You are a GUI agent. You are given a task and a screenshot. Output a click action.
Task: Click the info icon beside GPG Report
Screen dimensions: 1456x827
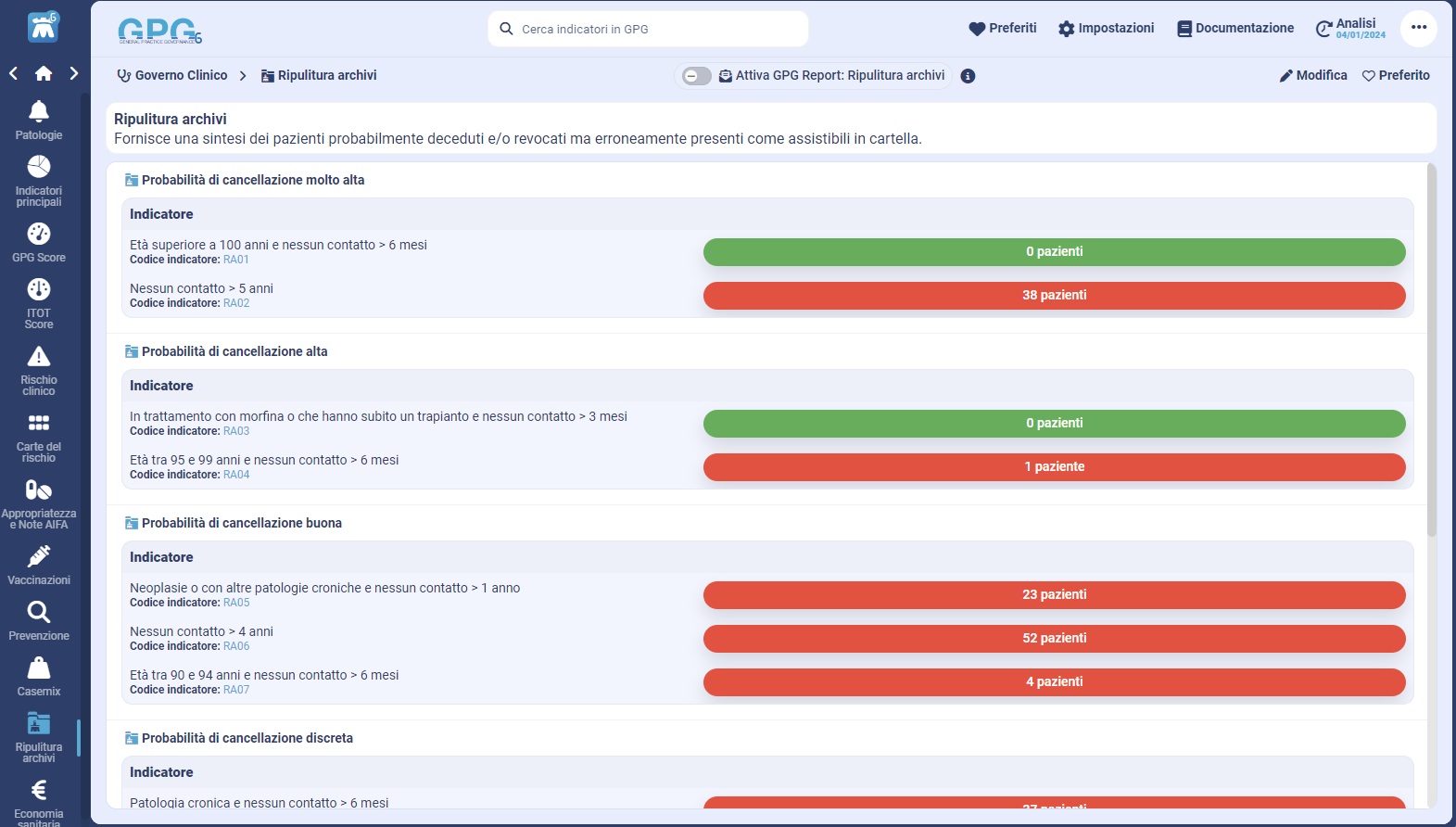(968, 76)
